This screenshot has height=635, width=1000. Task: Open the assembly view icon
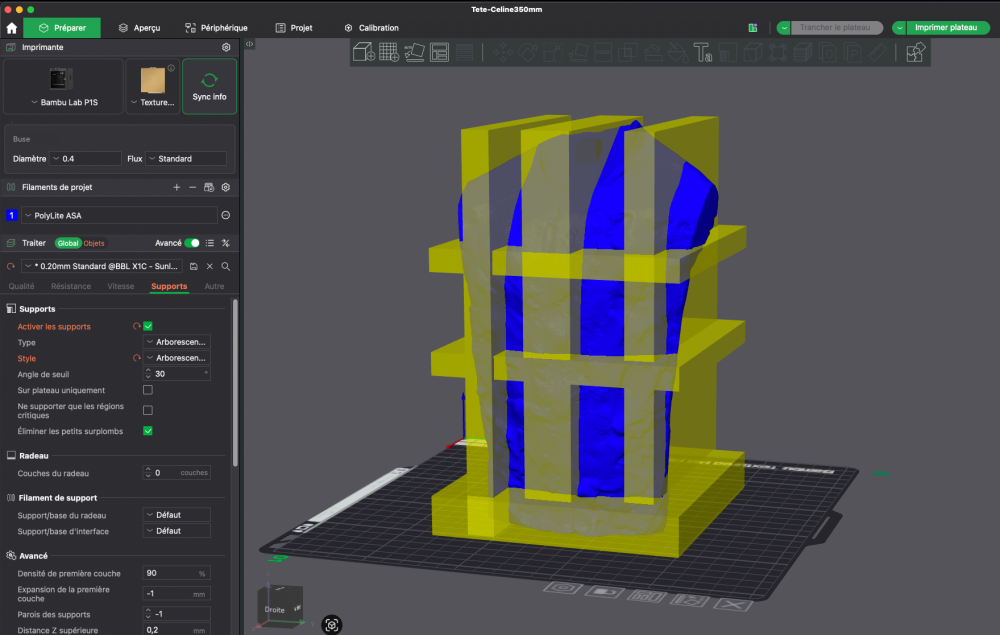(x=915, y=52)
